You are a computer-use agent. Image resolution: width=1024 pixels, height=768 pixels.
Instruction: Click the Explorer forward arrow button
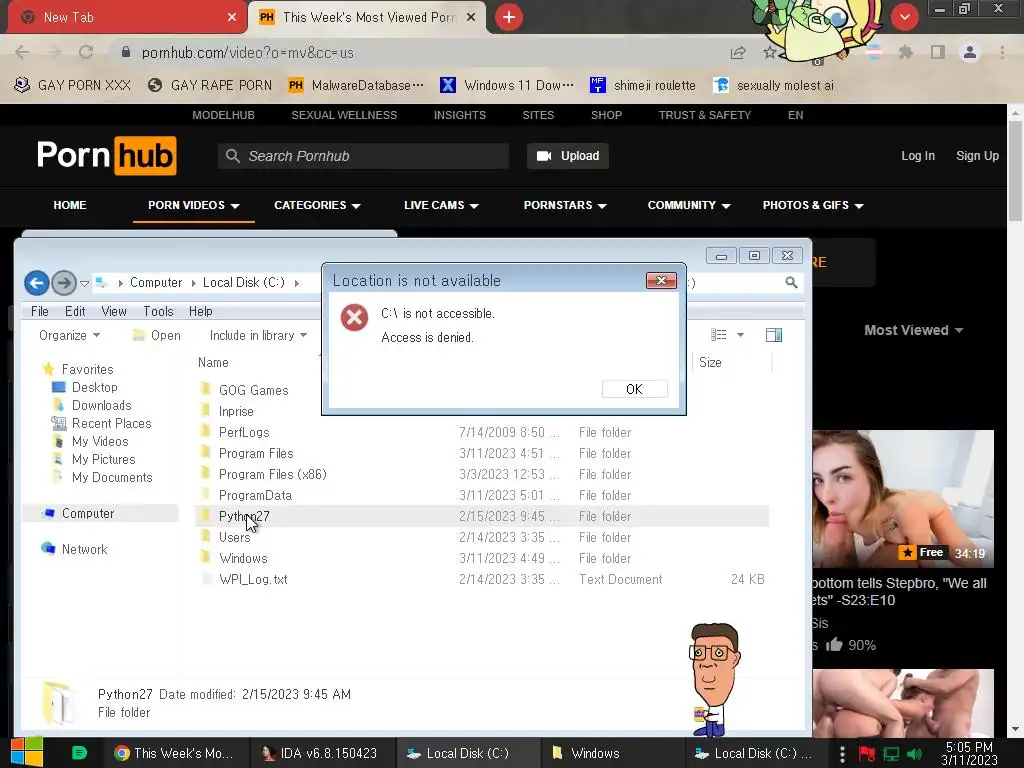[63, 283]
